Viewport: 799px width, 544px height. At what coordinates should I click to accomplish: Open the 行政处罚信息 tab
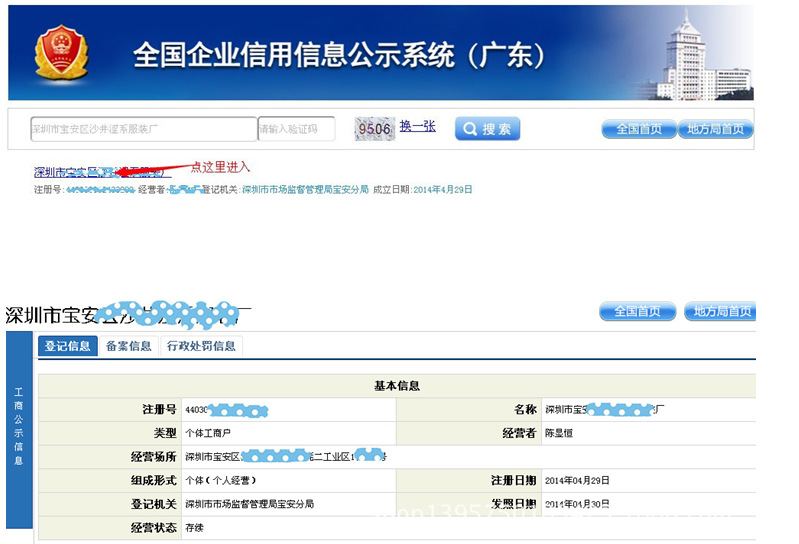(x=201, y=346)
